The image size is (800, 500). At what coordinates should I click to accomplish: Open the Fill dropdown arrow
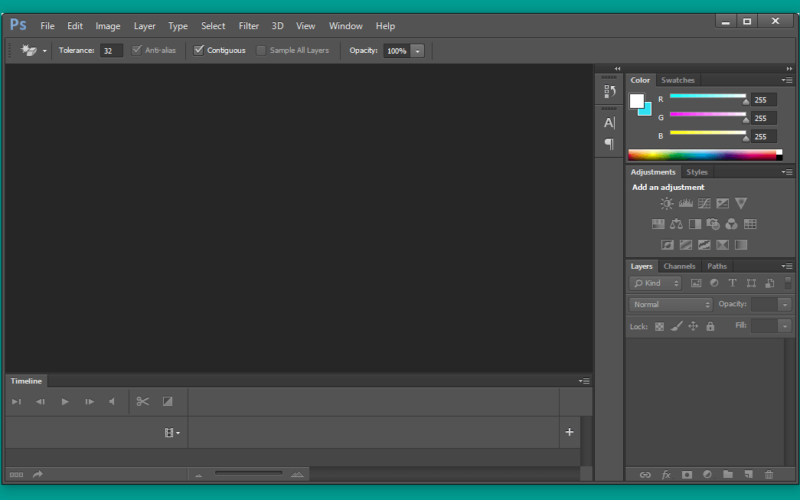click(785, 326)
